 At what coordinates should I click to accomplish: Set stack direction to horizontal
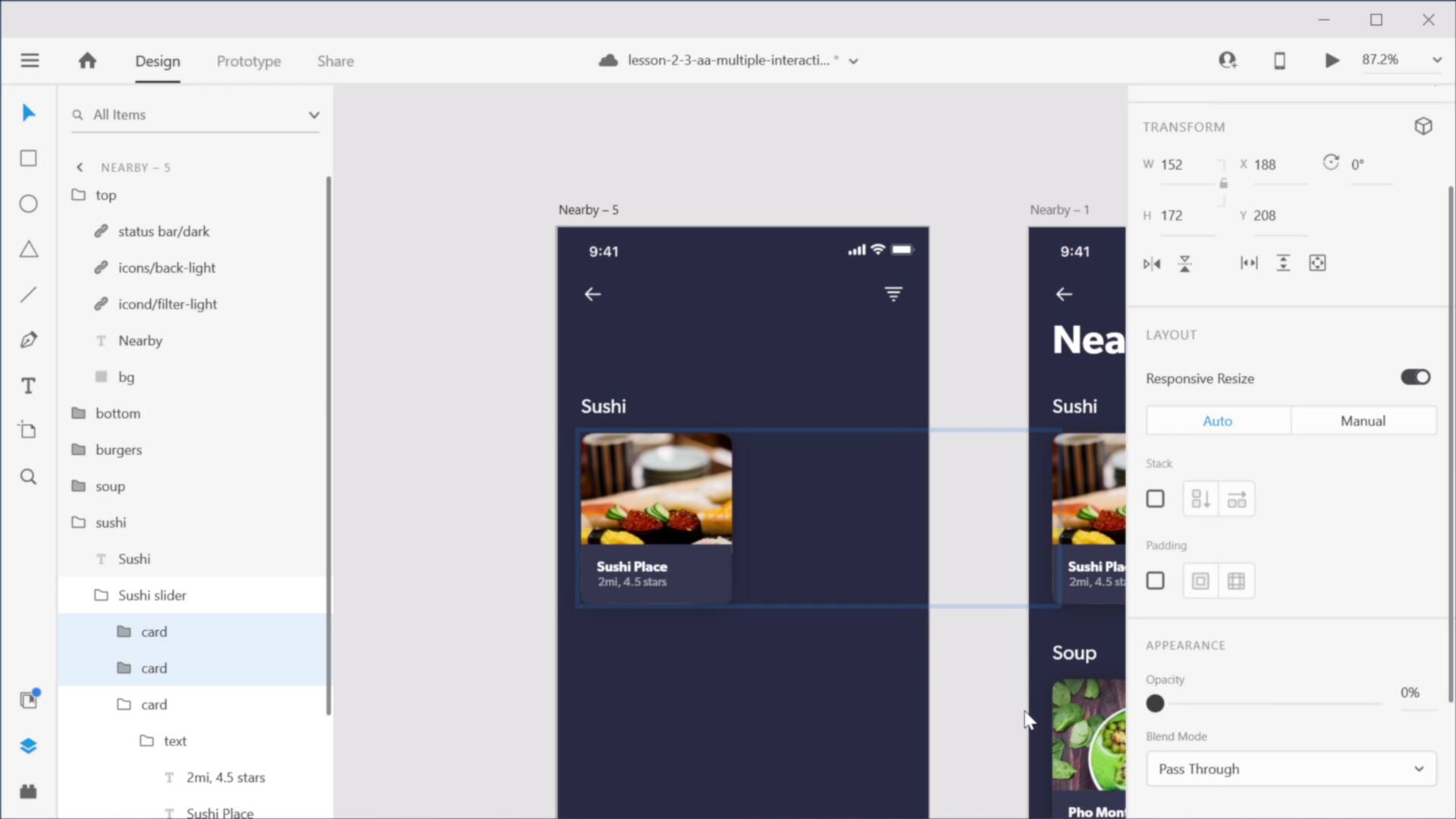pos(1237,499)
